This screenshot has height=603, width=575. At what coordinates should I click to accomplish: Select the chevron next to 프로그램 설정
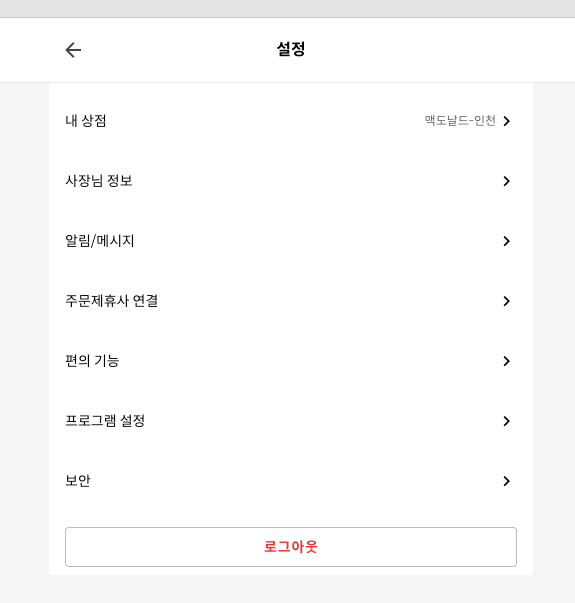click(507, 421)
